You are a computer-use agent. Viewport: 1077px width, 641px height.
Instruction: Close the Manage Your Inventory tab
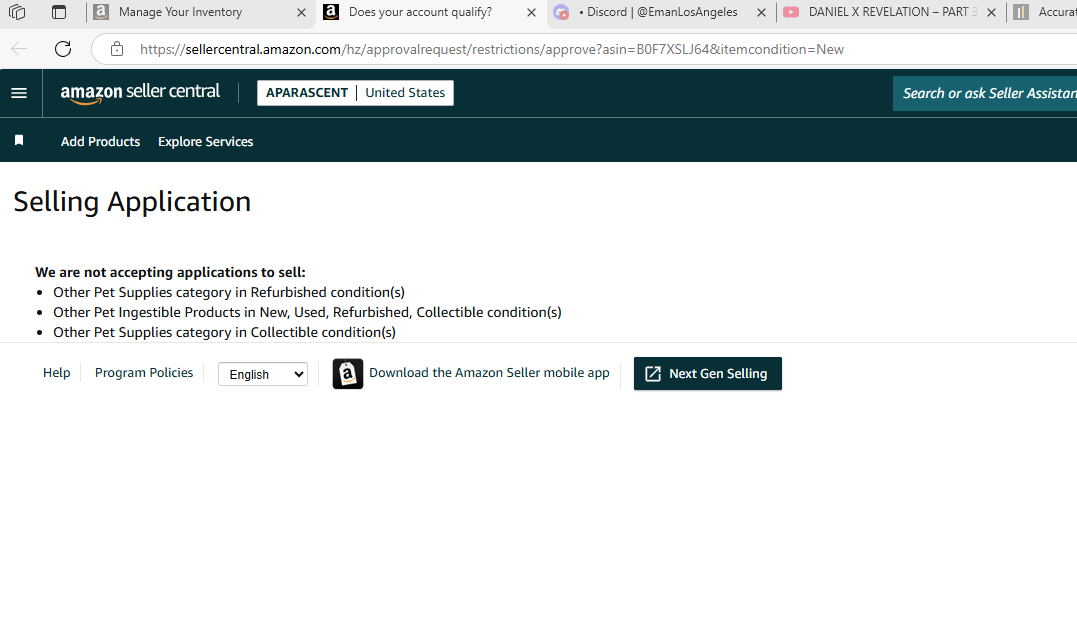coord(301,12)
